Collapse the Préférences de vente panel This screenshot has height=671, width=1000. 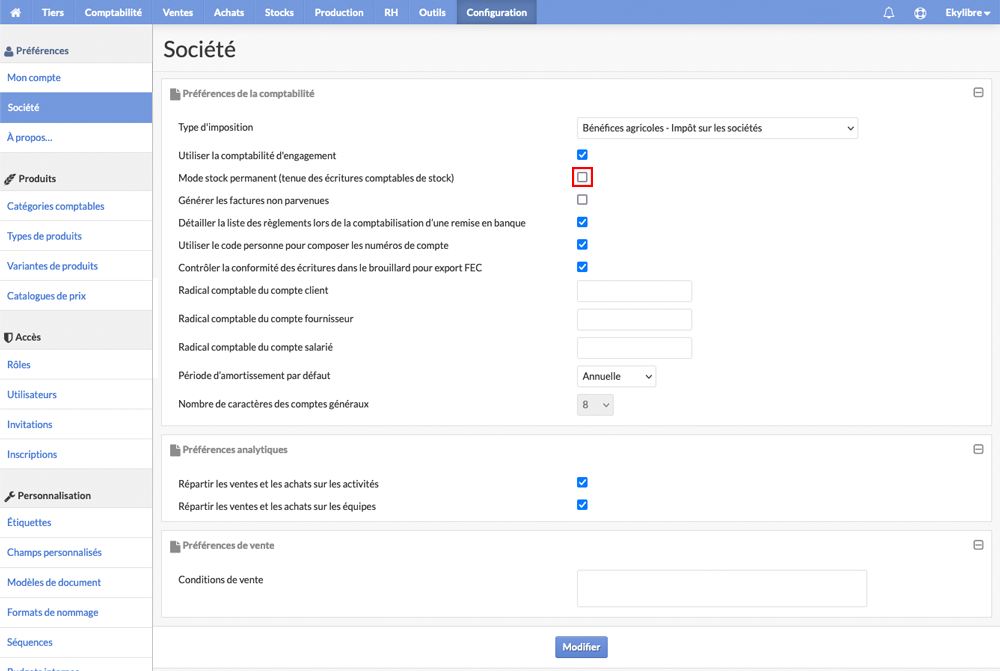tap(978, 545)
